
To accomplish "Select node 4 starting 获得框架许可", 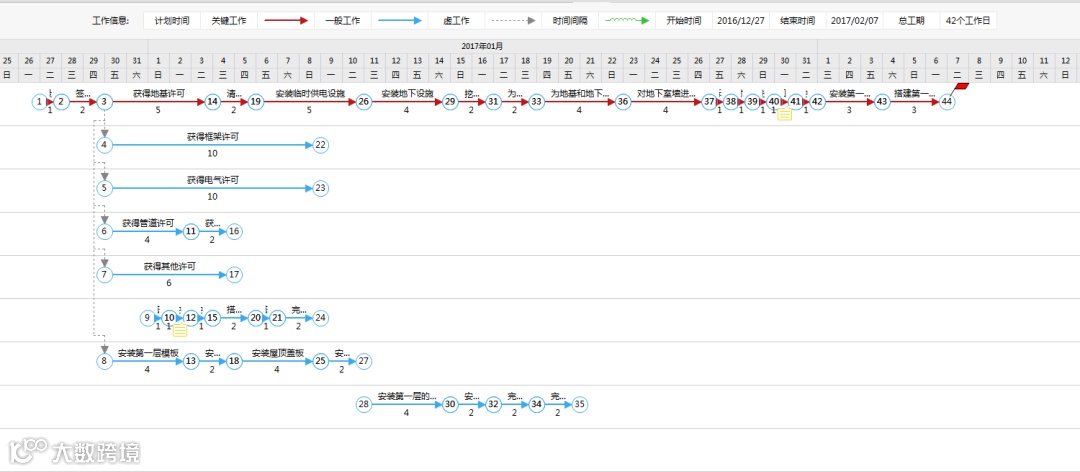I will coord(104,145).
